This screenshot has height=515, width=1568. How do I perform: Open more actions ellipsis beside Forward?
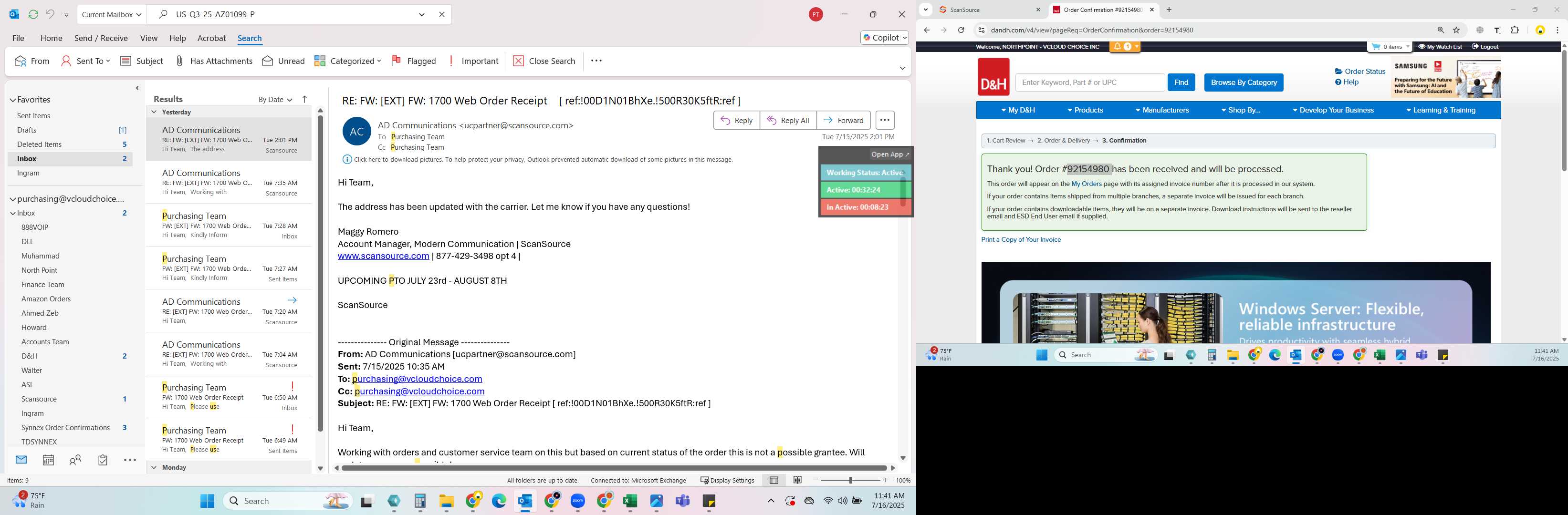885,120
